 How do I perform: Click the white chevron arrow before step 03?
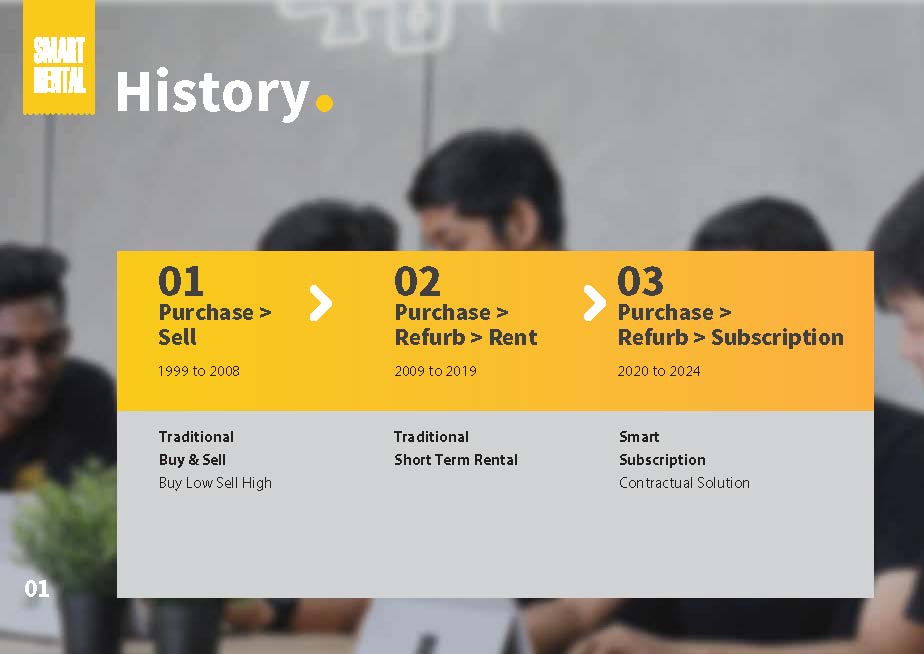point(594,303)
